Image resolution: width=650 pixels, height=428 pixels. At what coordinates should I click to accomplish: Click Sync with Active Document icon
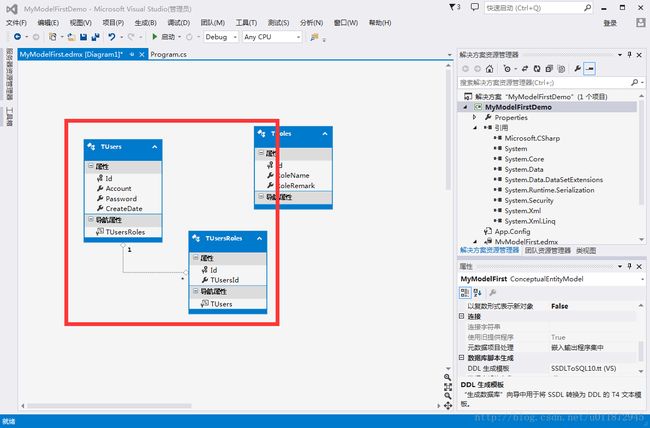tap(525, 69)
